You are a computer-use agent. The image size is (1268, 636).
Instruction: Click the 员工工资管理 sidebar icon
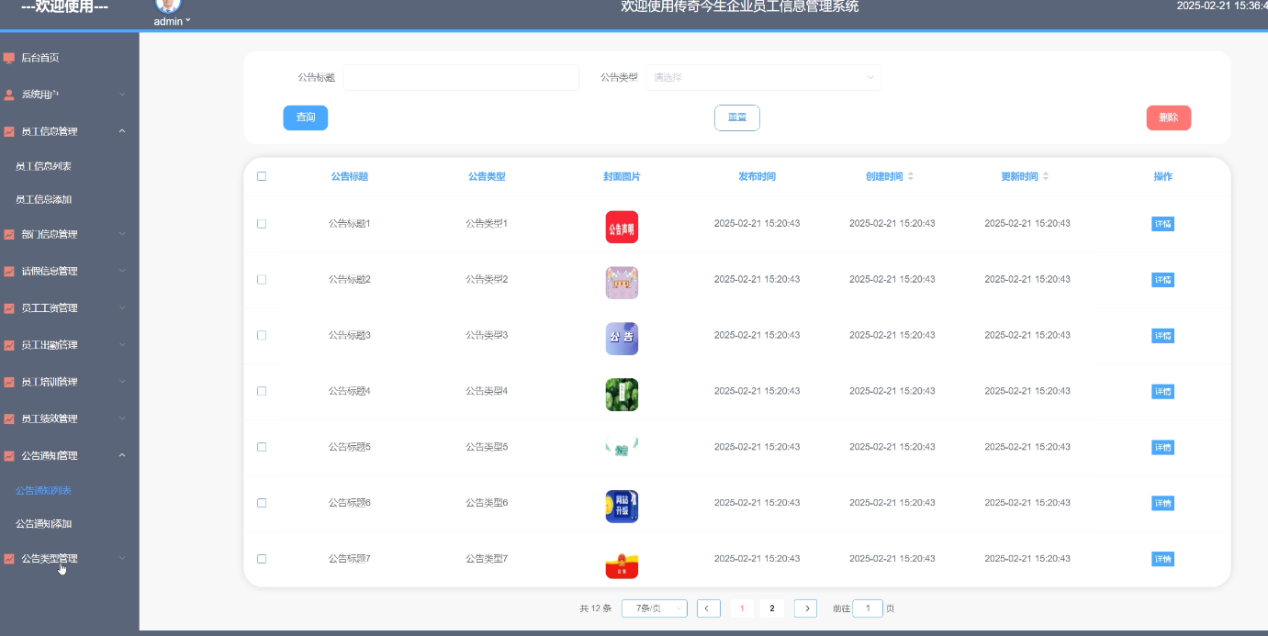pyautogui.click(x=9, y=309)
